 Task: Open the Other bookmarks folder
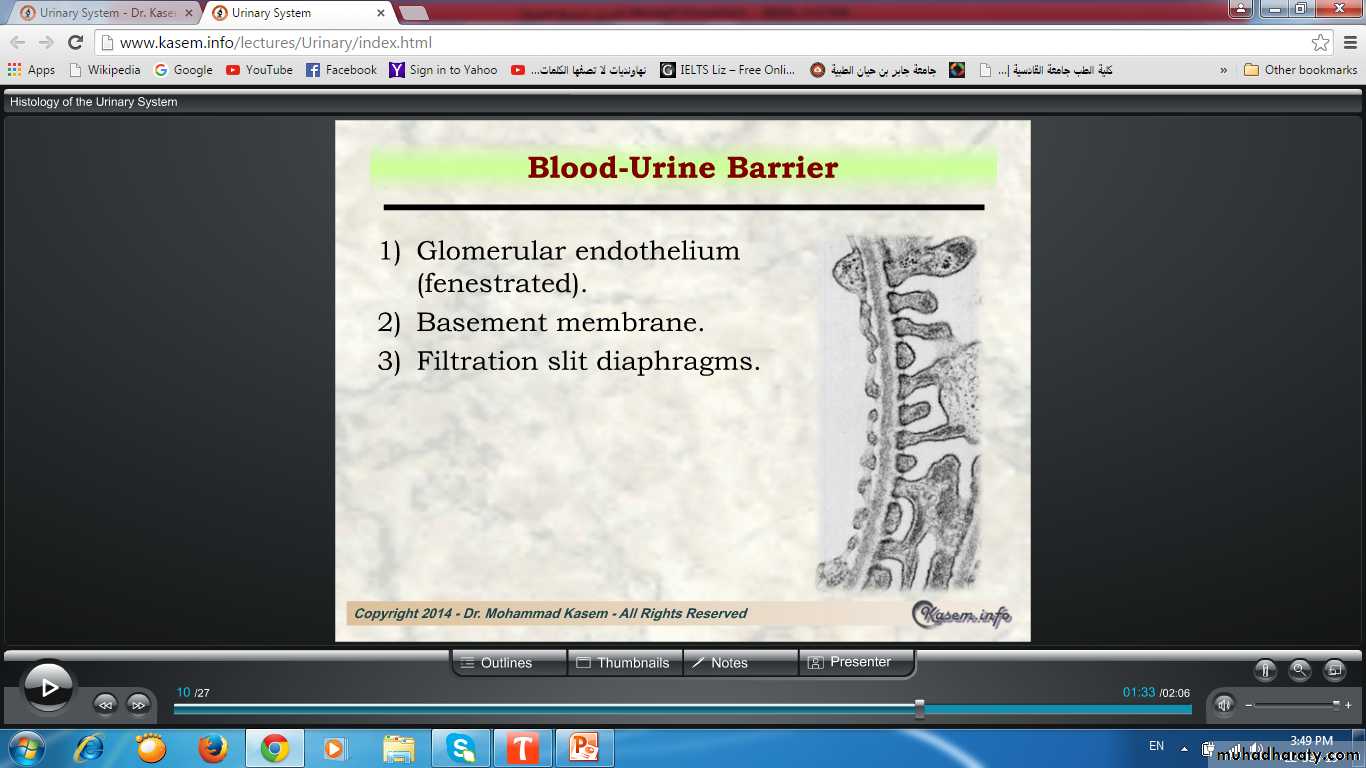tap(1300, 70)
